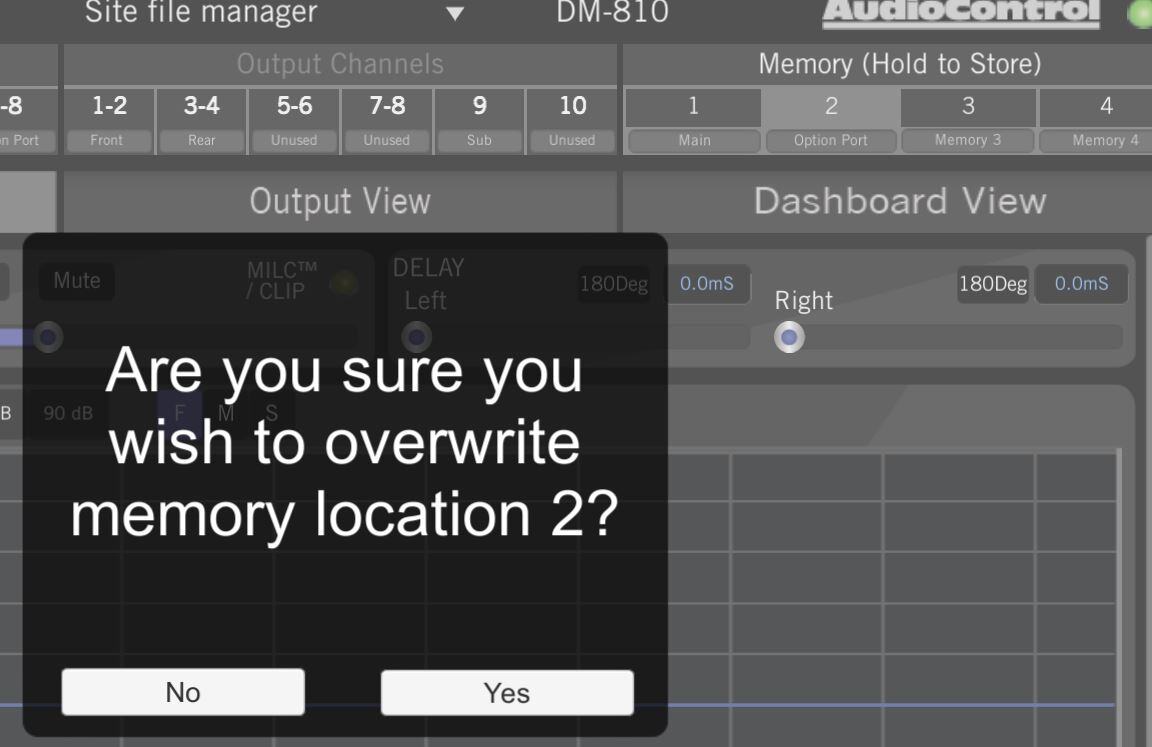Image resolution: width=1152 pixels, height=747 pixels.
Task: Edit the Option Port memory name field
Action: coord(831,140)
